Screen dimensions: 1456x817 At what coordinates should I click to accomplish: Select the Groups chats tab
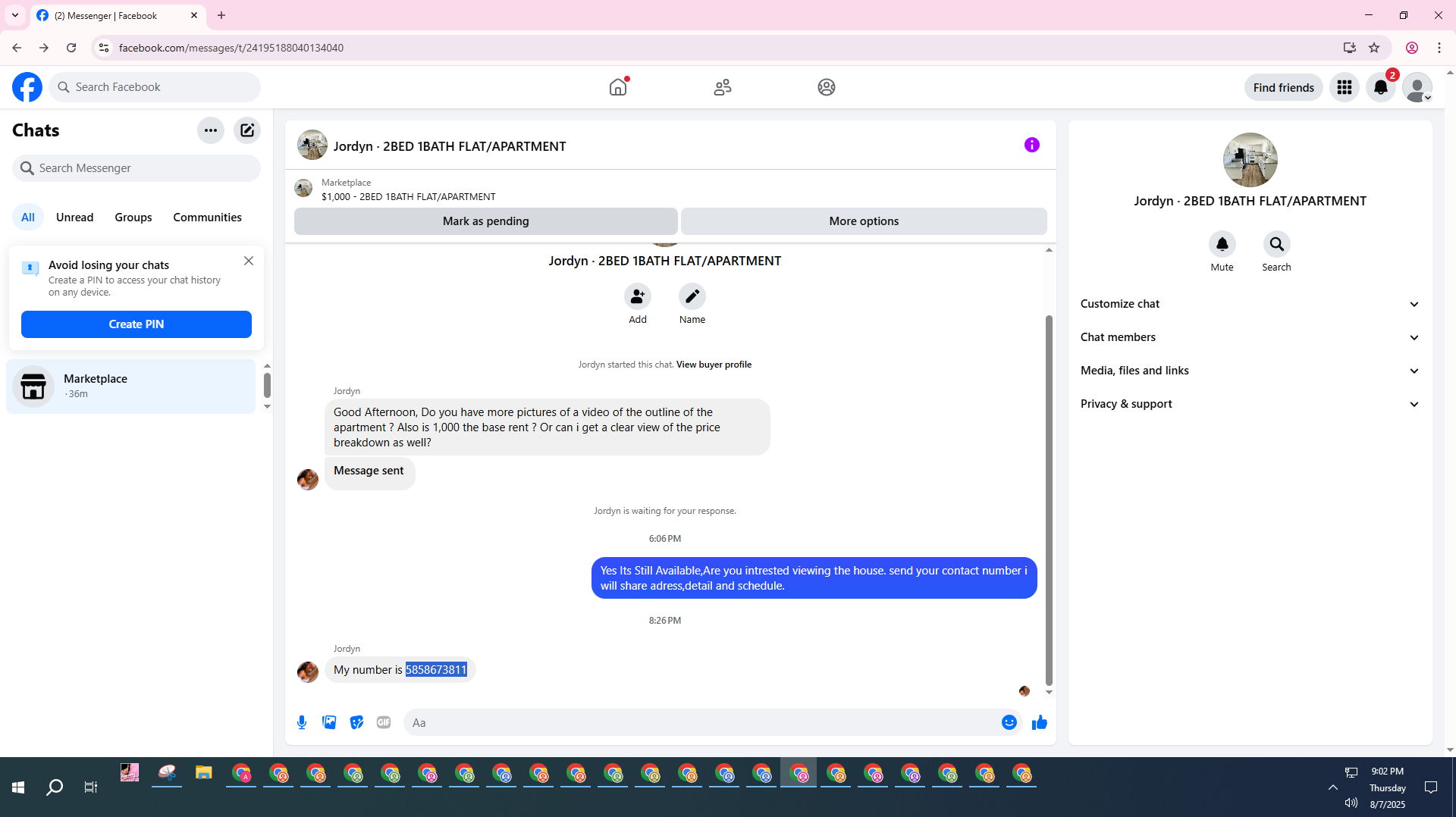[133, 218]
